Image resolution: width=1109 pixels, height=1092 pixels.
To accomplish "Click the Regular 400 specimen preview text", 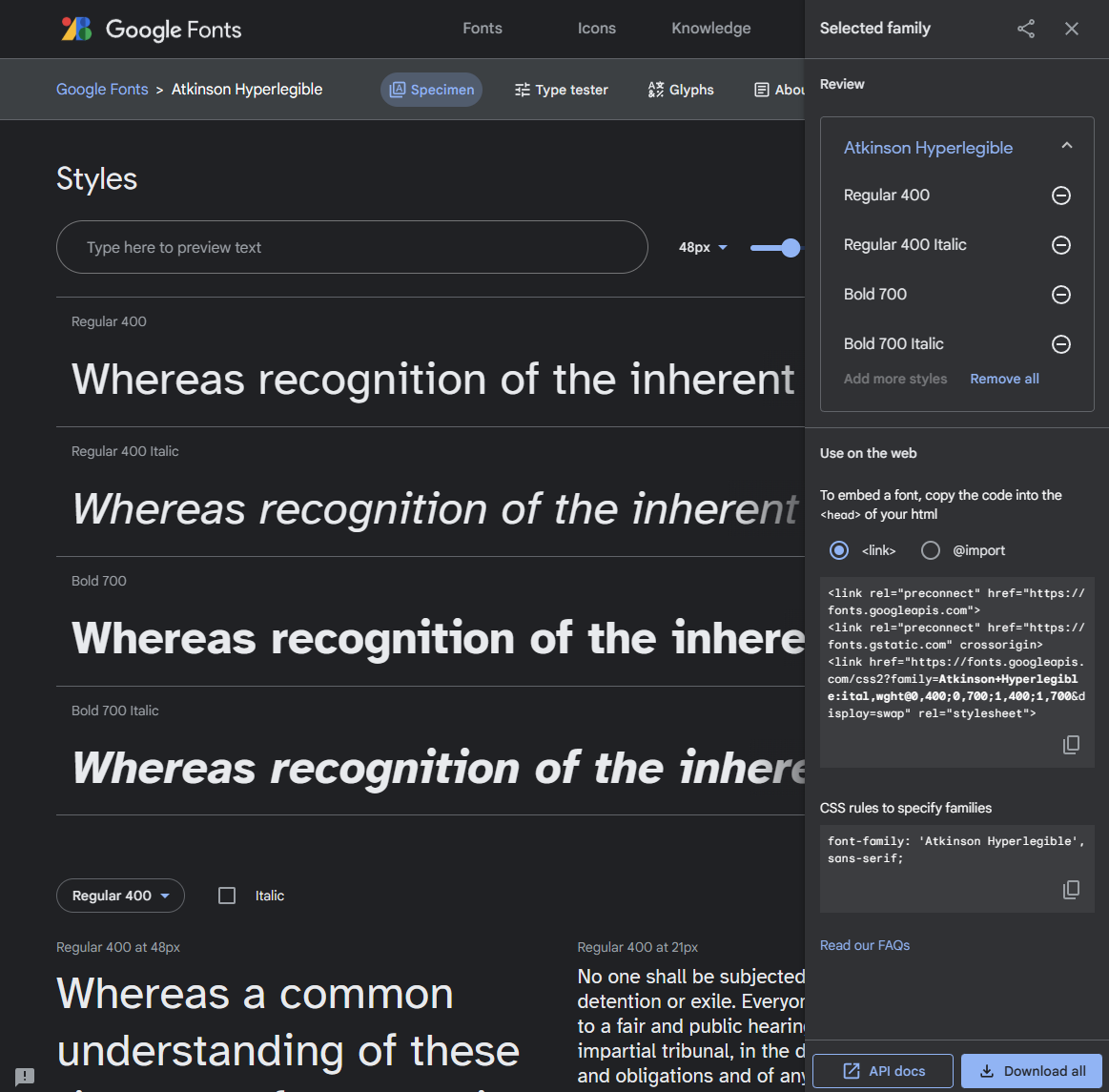I will 433,379.
